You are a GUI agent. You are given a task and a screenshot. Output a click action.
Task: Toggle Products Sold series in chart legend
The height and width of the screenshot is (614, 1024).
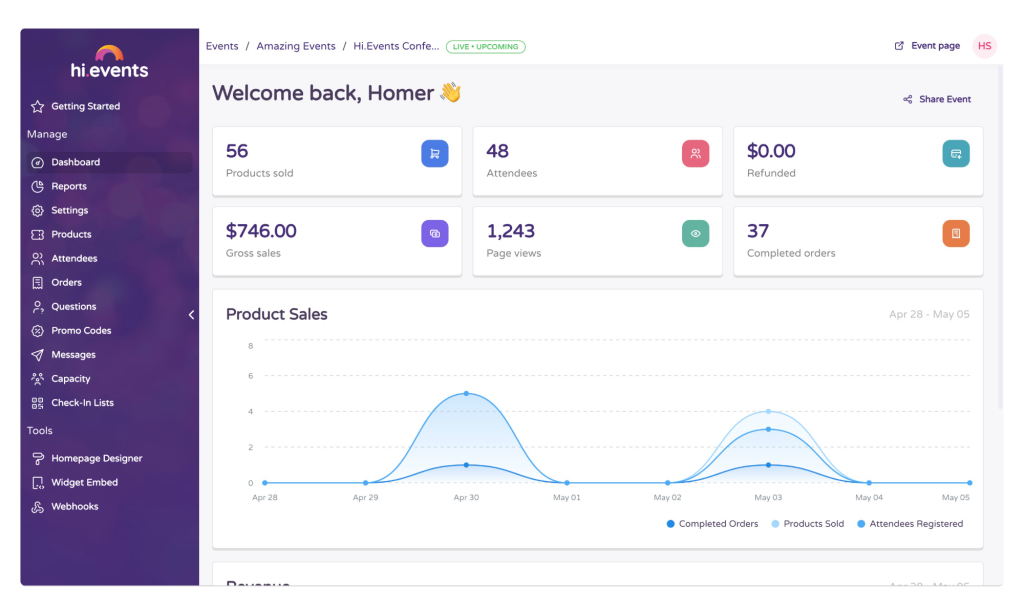click(x=809, y=524)
